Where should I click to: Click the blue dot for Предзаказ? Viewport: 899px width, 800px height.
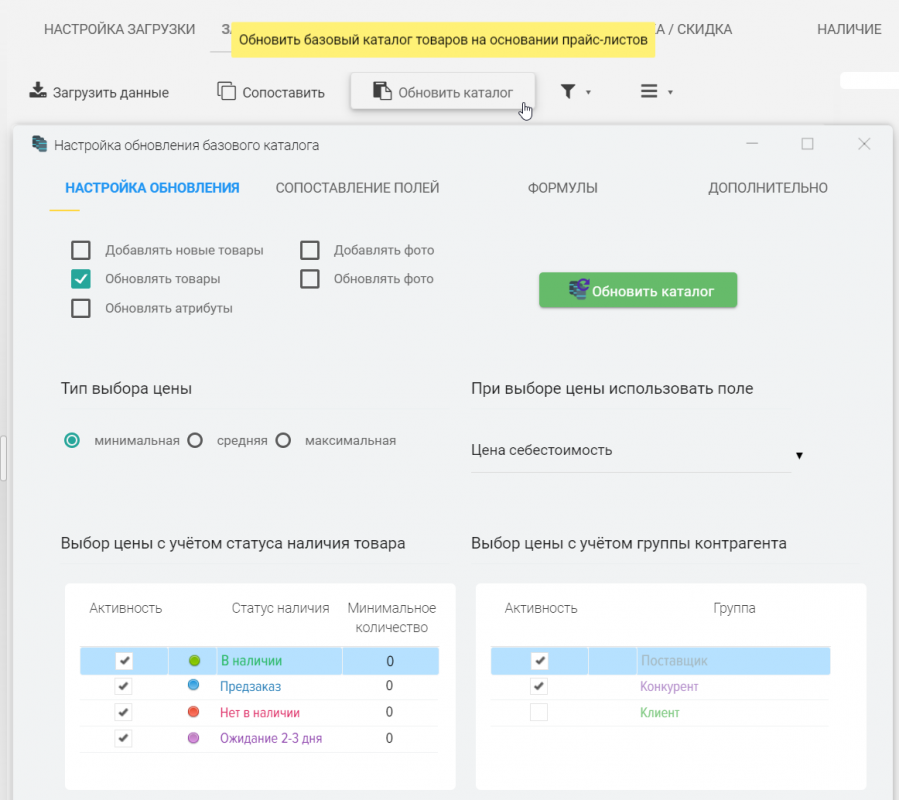(x=195, y=686)
